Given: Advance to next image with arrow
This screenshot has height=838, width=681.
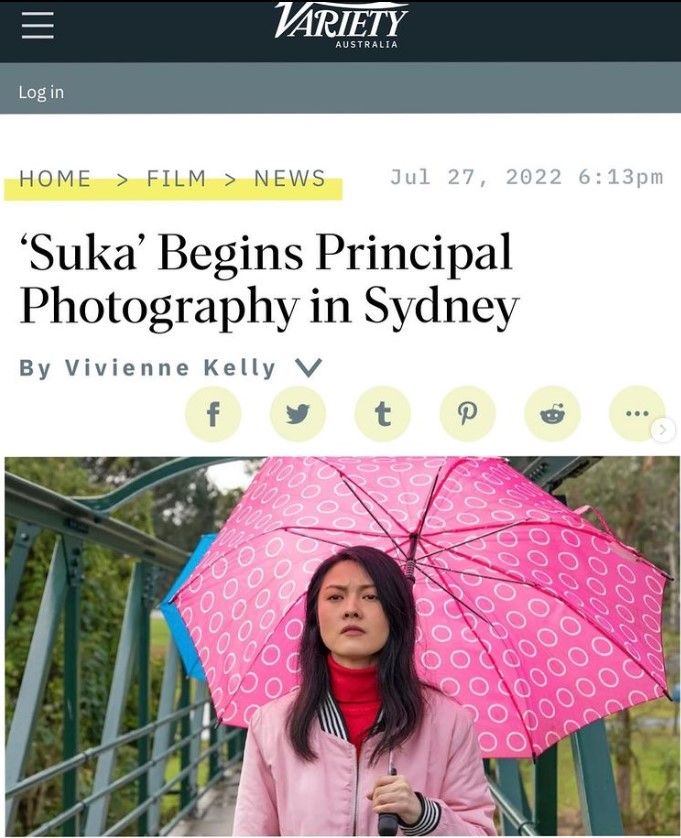Looking at the screenshot, I should click(663, 430).
